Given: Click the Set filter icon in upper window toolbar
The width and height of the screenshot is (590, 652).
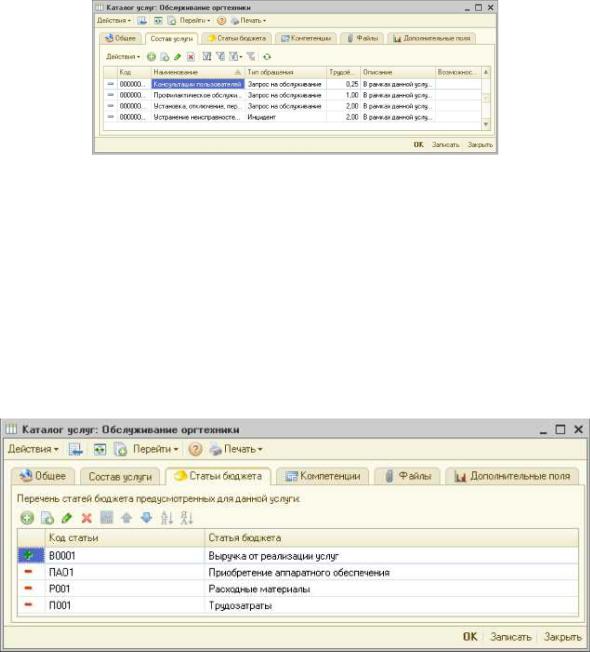Looking at the screenshot, I should (x=207, y=56).
